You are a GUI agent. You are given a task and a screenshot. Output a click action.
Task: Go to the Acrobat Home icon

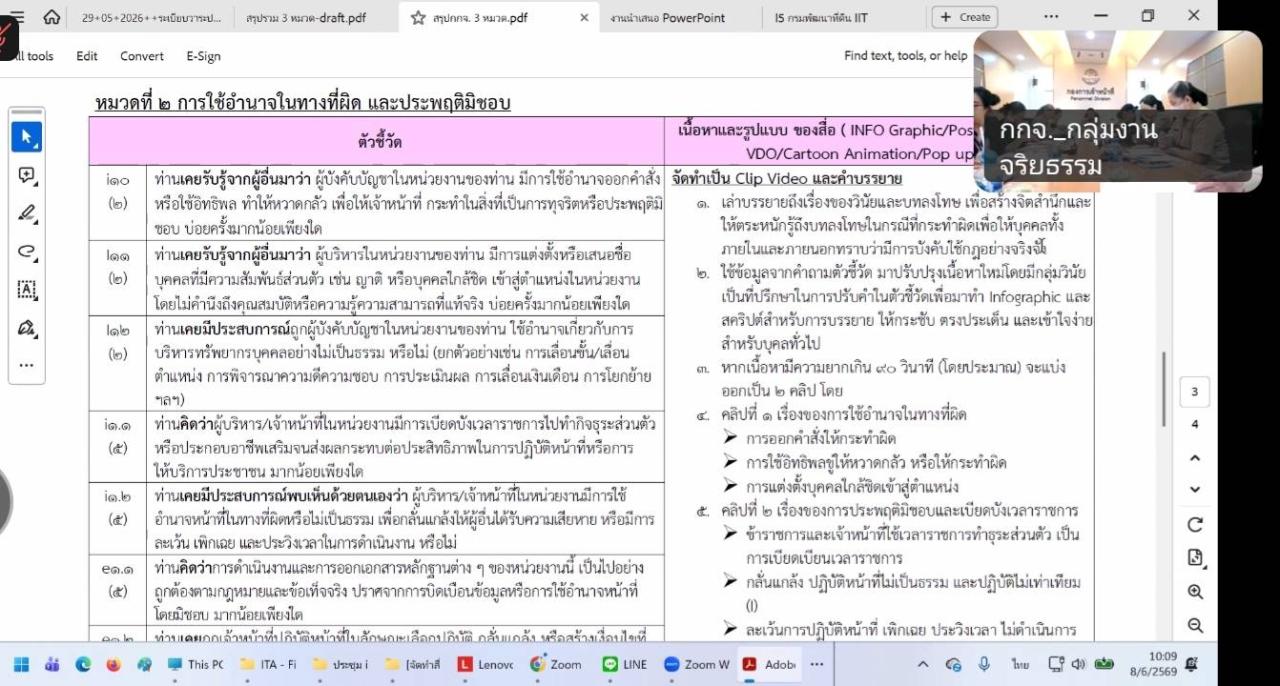[x=52, y=16]
